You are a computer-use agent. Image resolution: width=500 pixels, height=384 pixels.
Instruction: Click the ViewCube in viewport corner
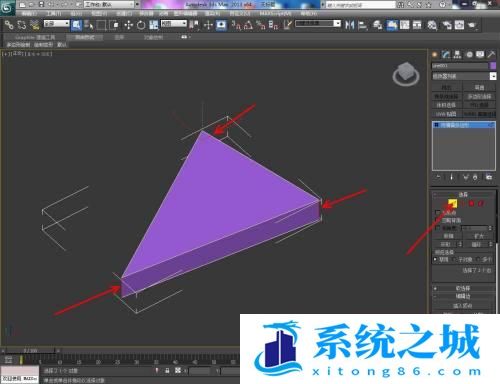[406, 74]
